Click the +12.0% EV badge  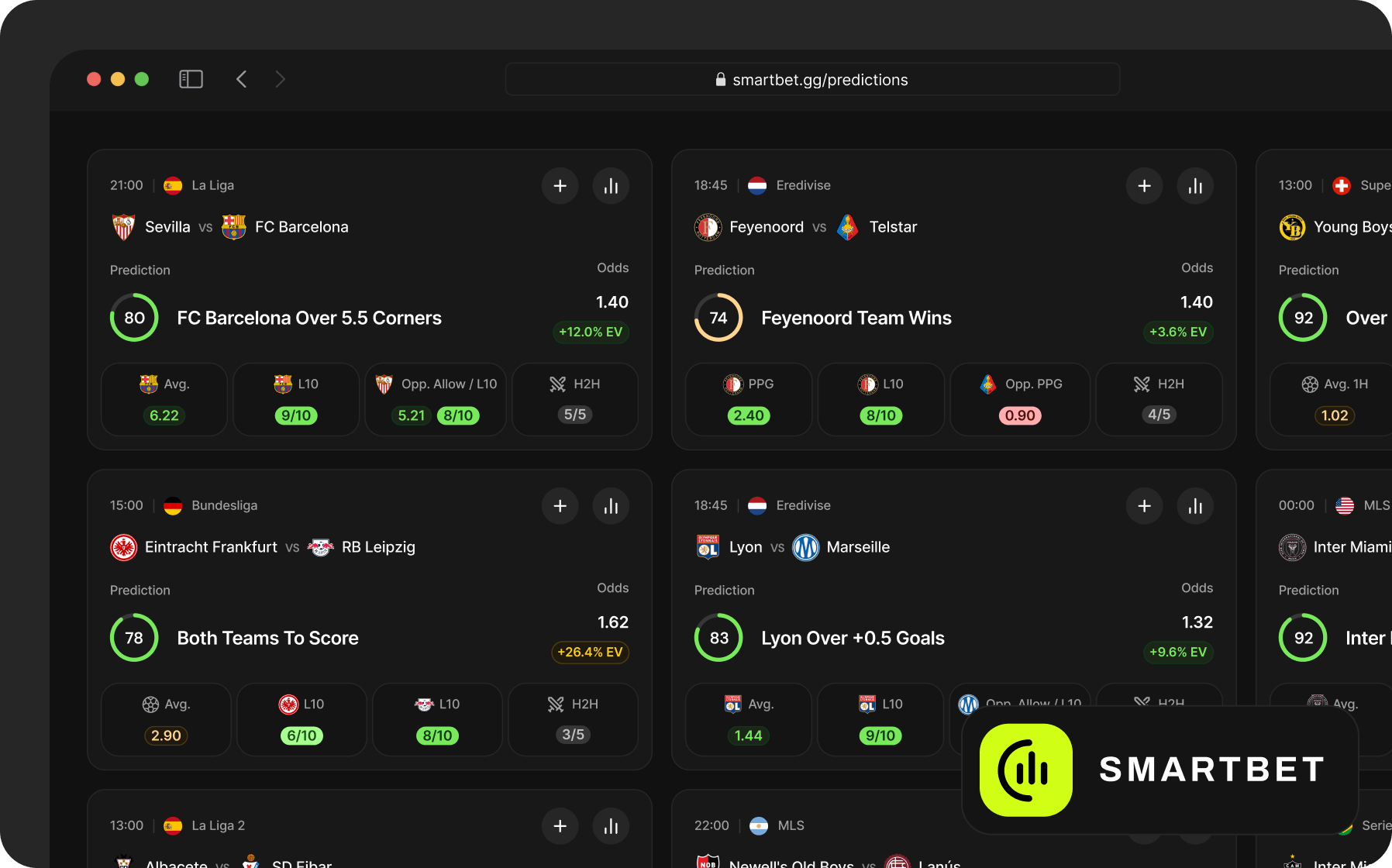pyautogui.click(x=591, y=332)
